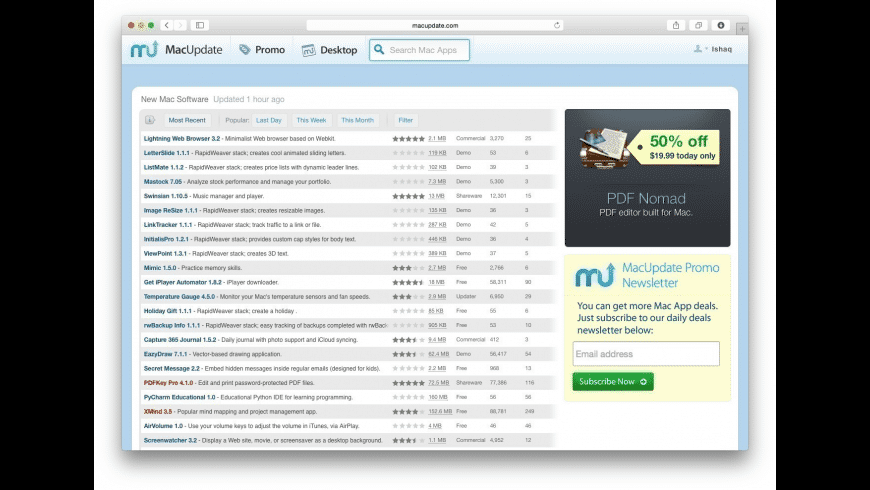This screenshot has height=490, width=870.
Task: Open ViewPoint 1.3.1 link
Action: point(165,254)
